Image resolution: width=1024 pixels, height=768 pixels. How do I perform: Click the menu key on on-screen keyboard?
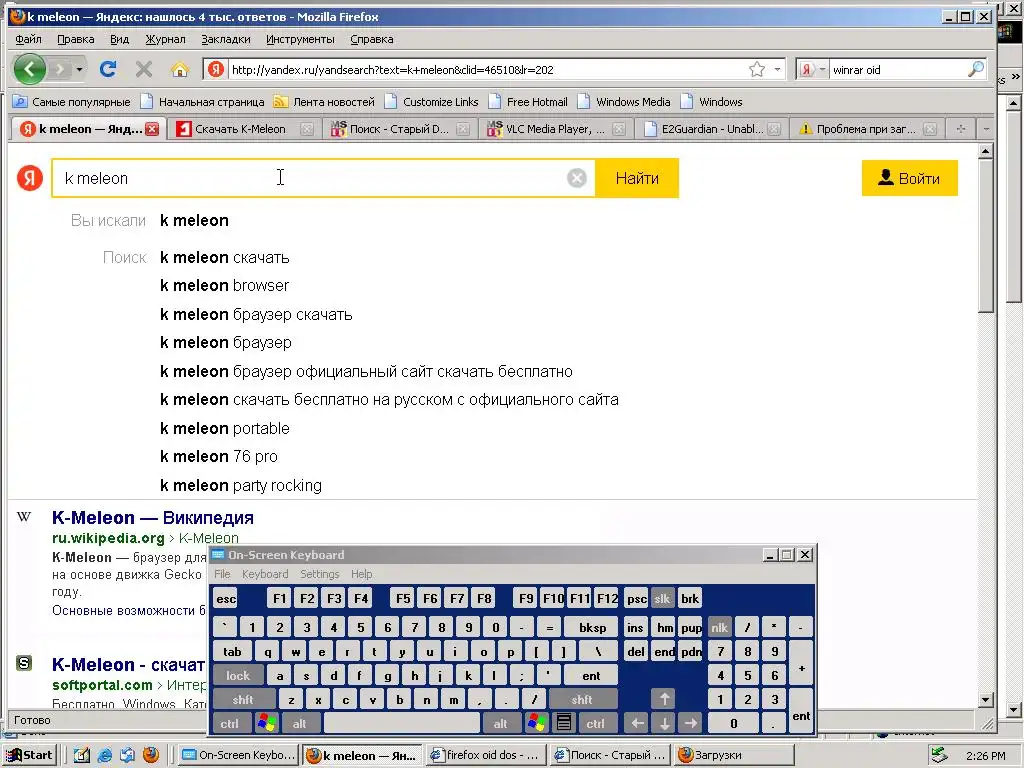click(x=564, y=724)
